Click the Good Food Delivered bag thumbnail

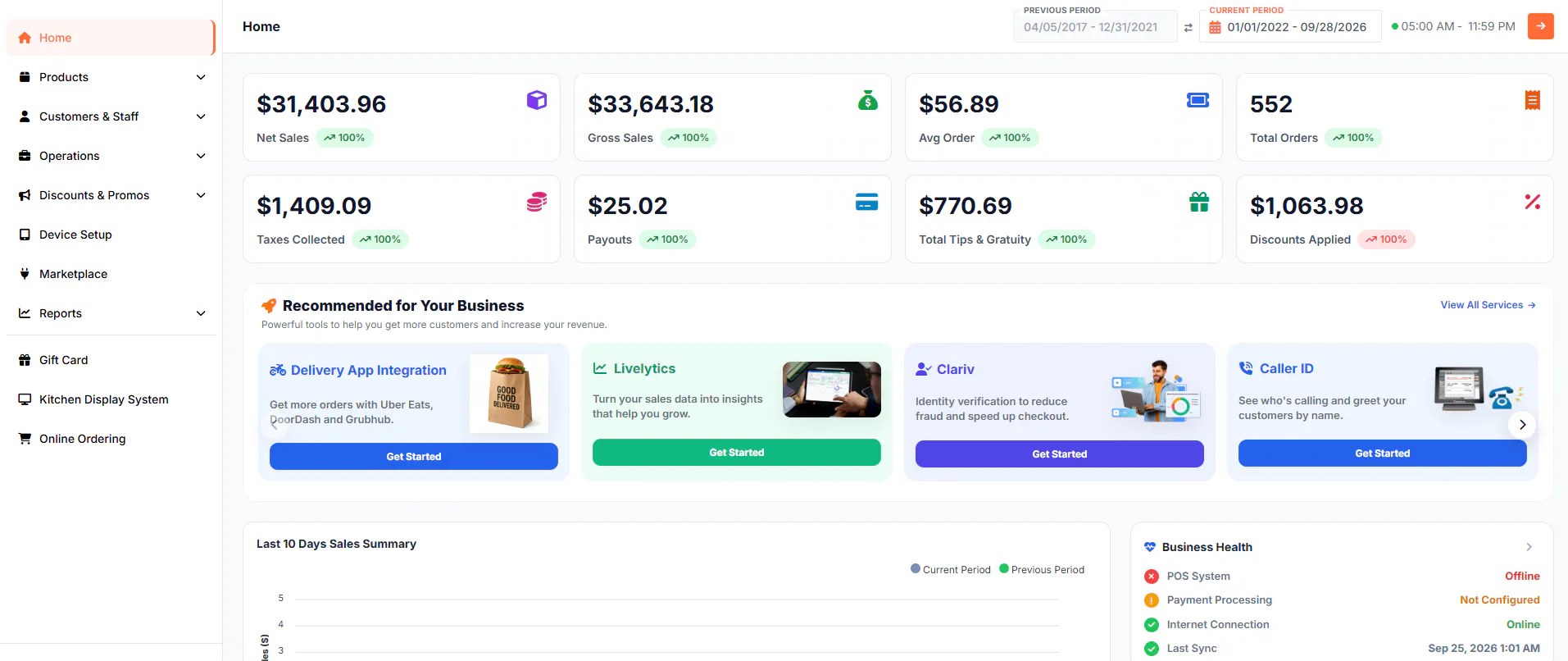click(509, 394)
